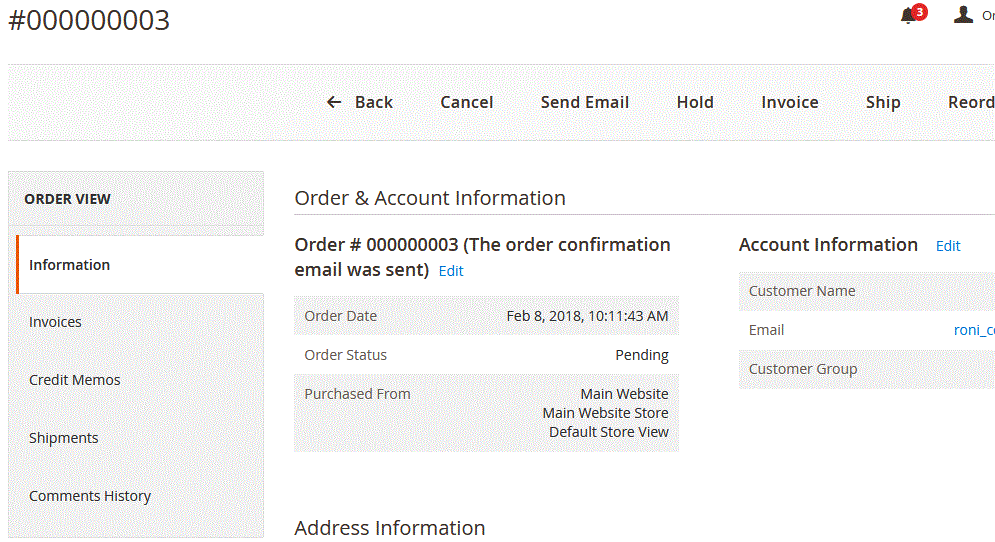Click Edit link next to order number
Image resolution: width=995 pixels, height=542 pixels.
click(451, 271)
